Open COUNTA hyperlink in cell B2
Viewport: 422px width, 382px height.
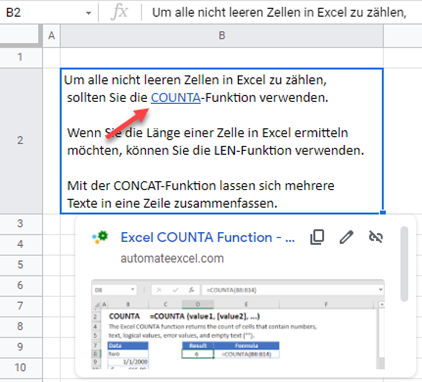(176, 98)
